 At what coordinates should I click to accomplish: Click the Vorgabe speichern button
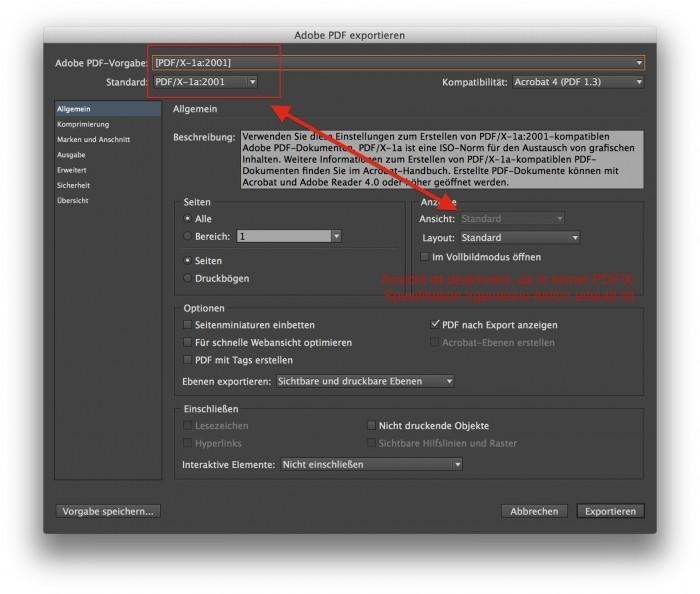108,511
